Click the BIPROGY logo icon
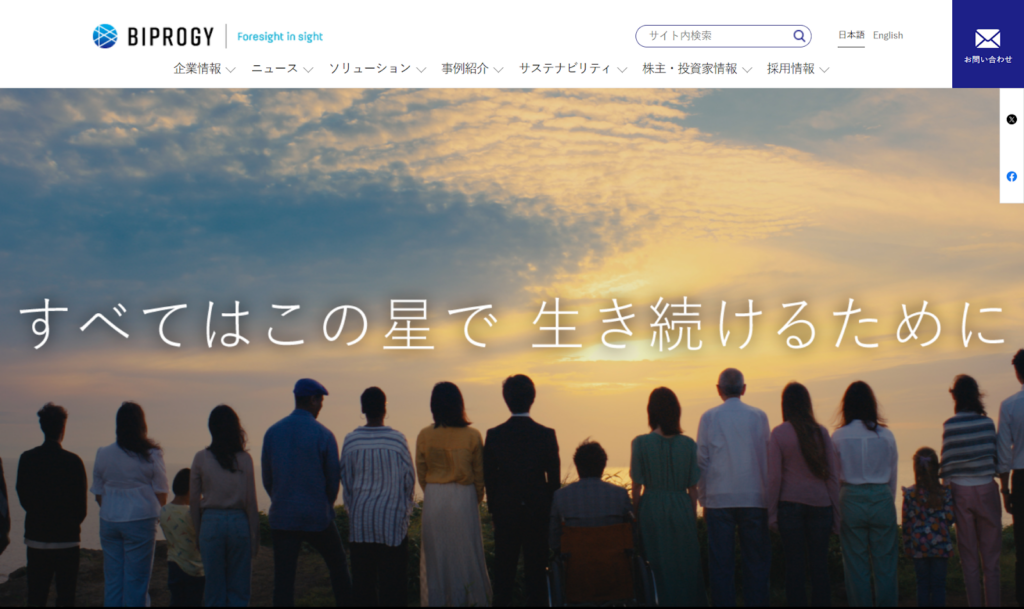 pos(105,36)
